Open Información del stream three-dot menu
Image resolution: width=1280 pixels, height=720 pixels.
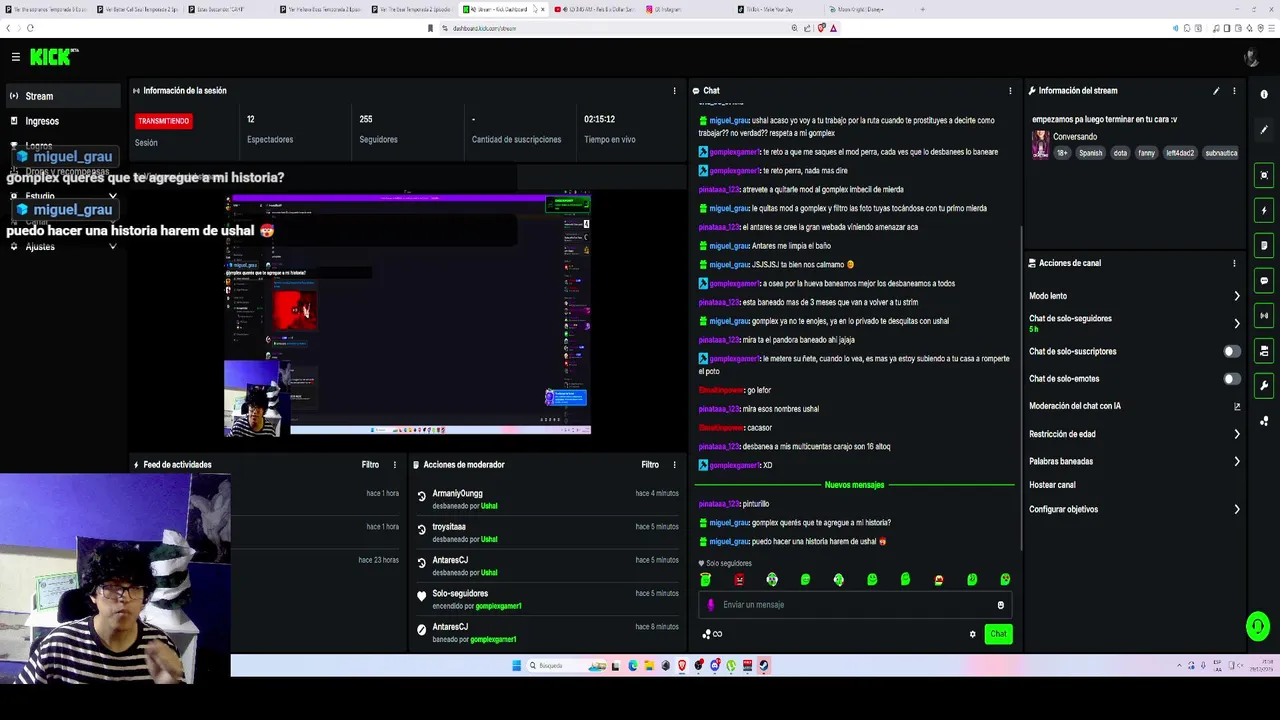coord(1234,91)
